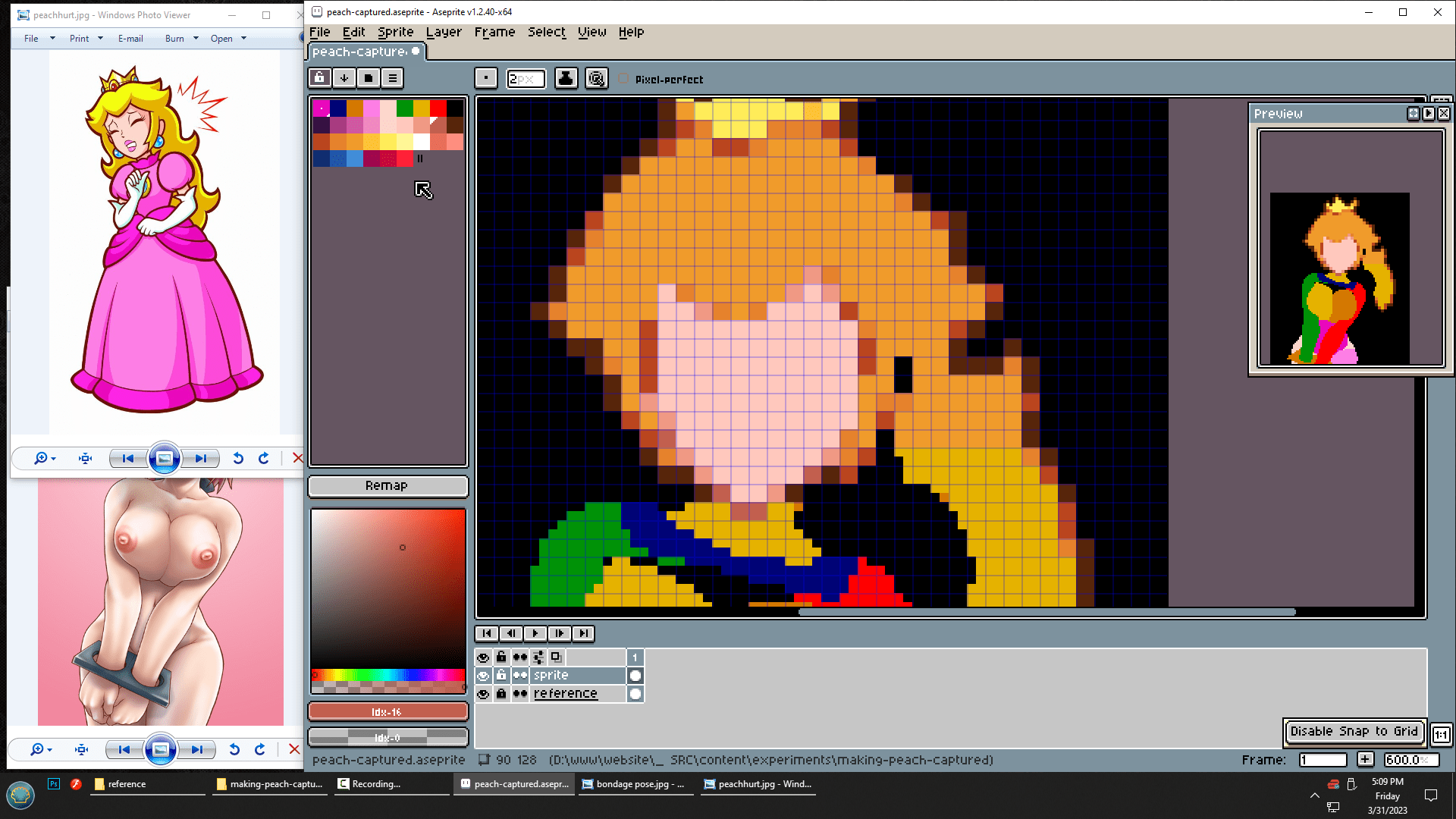Viewport: 1456px width, 819px height.
Task: Toggle onion skin icon in timeline header
Action: (556, 657)
